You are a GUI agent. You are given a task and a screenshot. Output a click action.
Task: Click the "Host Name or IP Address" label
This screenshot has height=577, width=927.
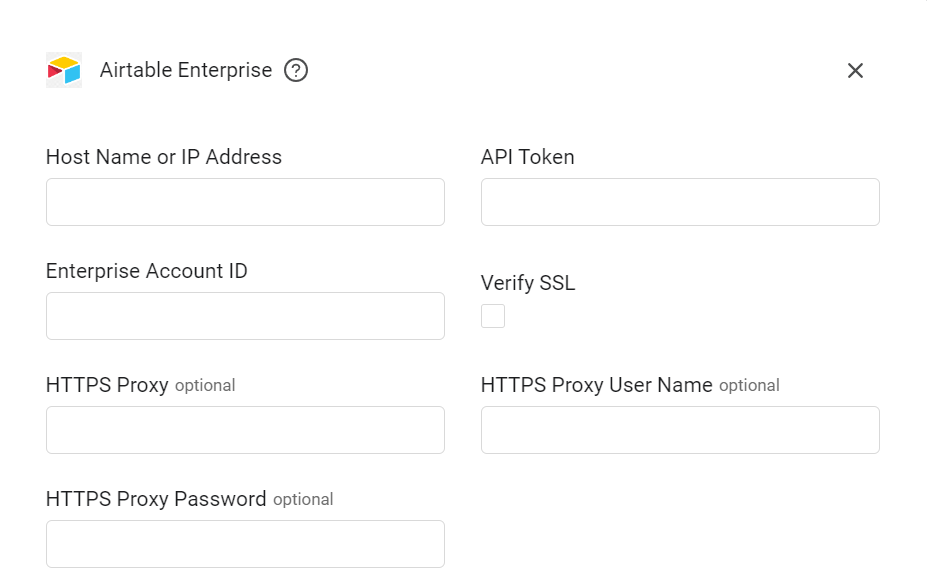click(164, 157)
